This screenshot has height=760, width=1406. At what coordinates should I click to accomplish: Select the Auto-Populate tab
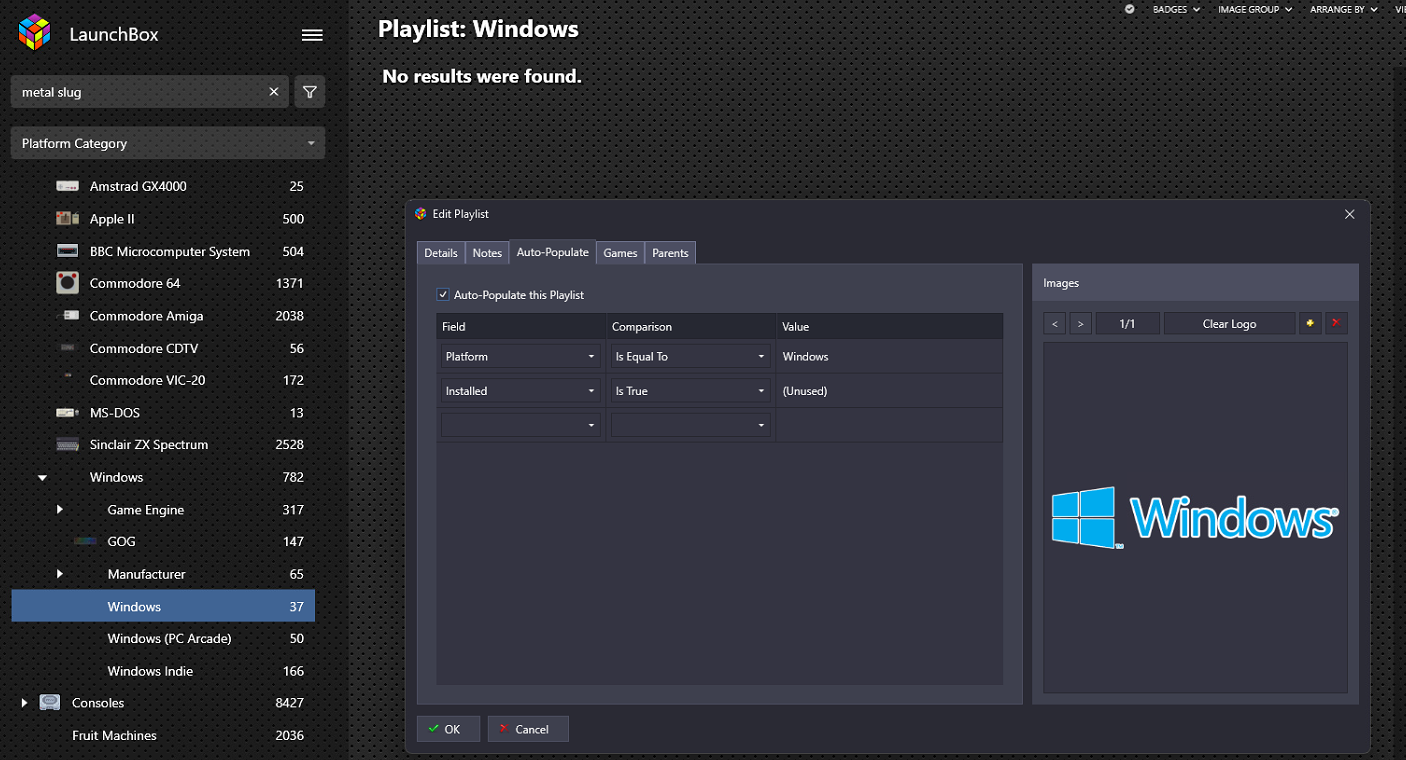[553, 252]
